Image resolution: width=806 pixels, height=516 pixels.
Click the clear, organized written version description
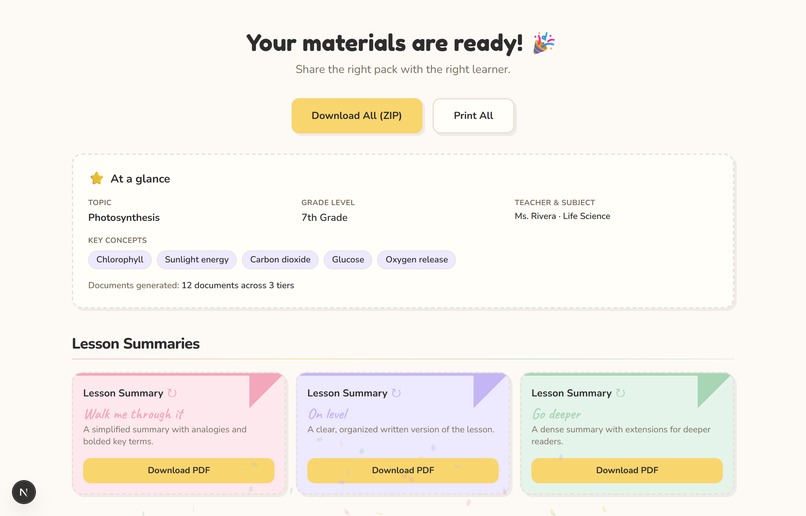tap(401, 429)
